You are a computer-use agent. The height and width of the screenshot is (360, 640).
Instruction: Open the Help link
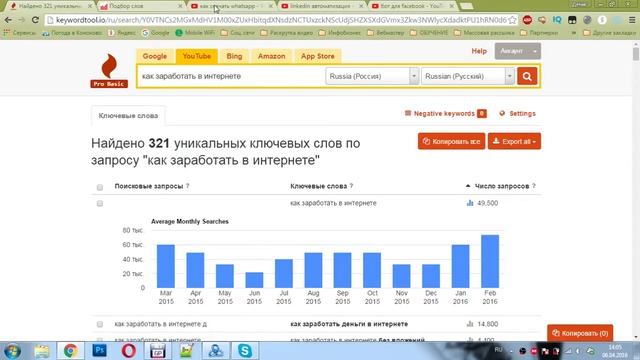(479, 51)
